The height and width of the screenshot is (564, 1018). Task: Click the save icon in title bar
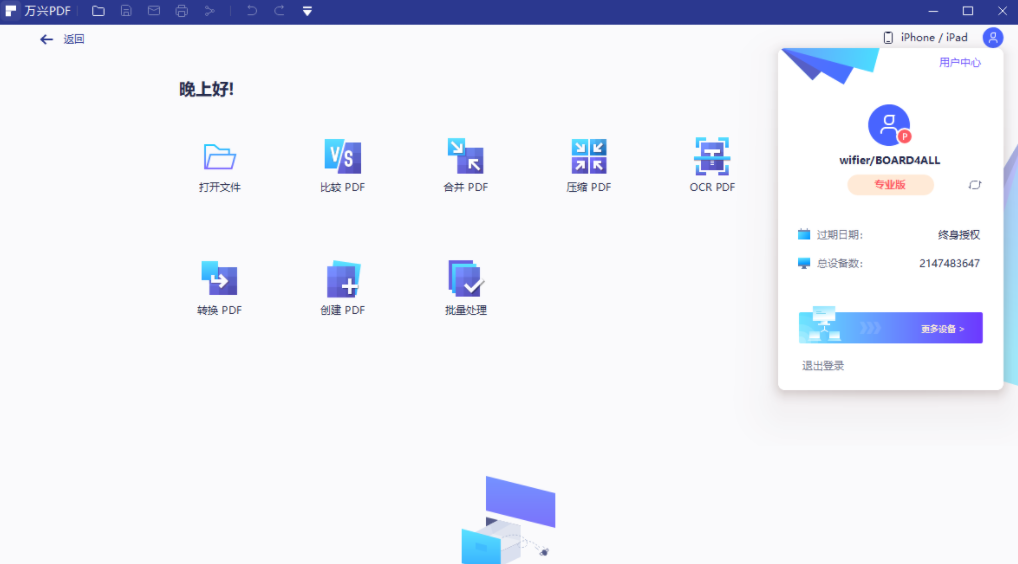point(126,11)
